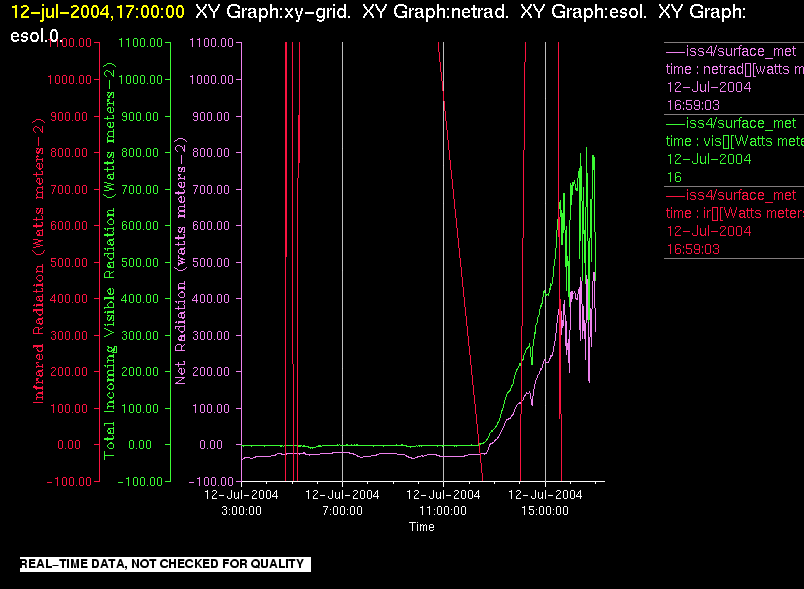
Task: Click the magenta axis -100.00 tick value
Action: 211,482
